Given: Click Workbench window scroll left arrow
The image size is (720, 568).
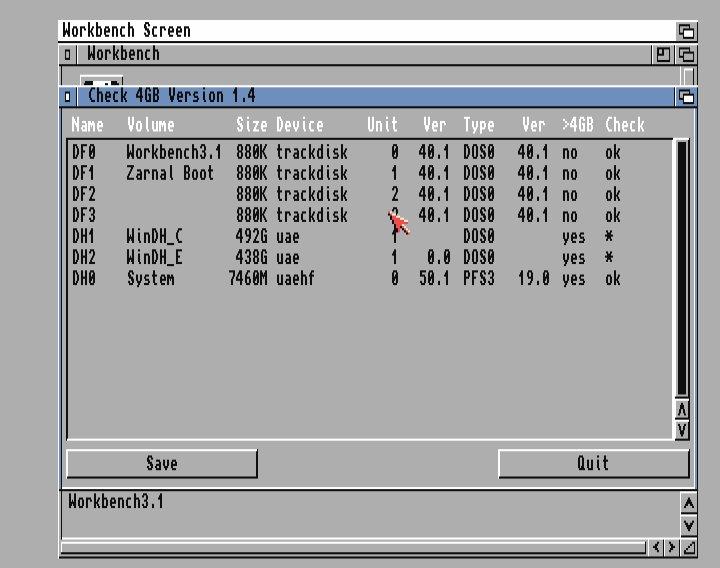Looking at the screenshot, I should pos(656,547).
